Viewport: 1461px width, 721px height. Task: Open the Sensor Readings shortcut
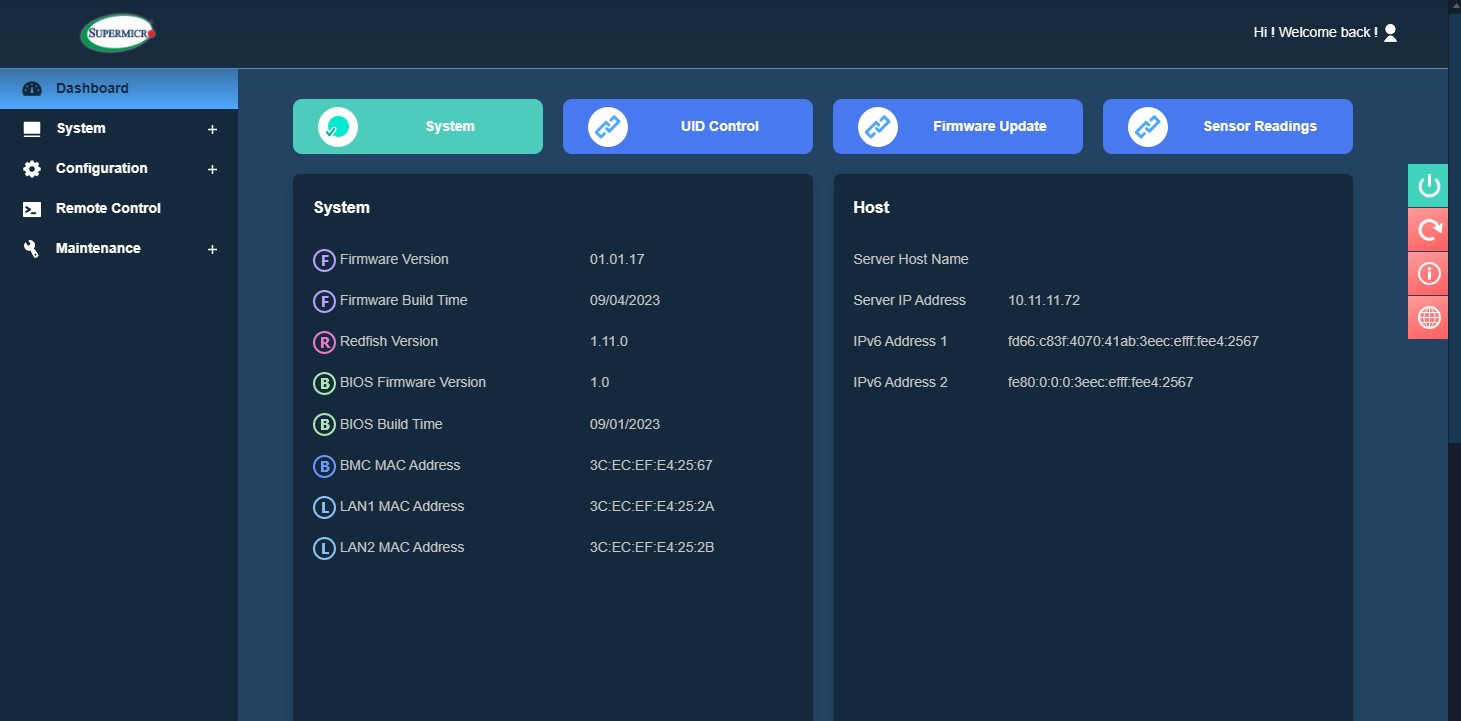(x=1227, y=126)
